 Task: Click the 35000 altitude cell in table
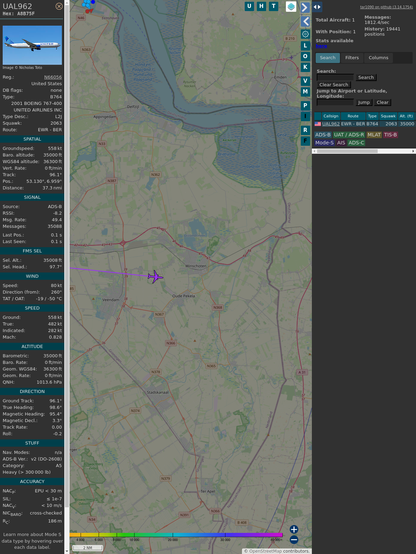pyautogui.click(x=407, y=124)
